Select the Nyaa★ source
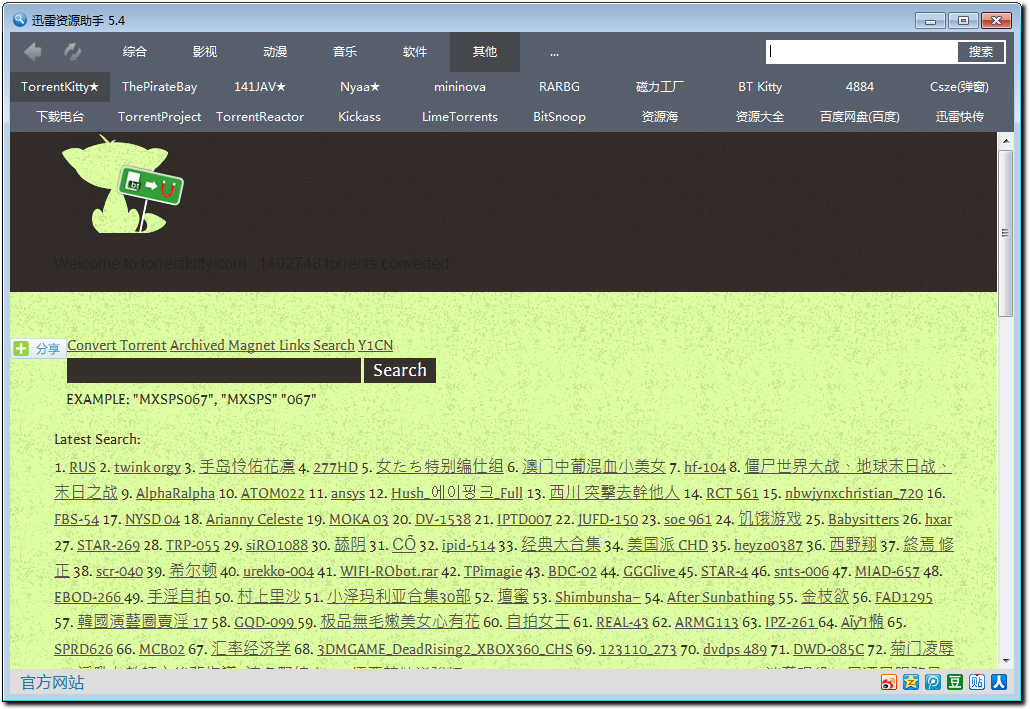The width and height of the screenshot is (1030, 709). [x=359, y=87]
